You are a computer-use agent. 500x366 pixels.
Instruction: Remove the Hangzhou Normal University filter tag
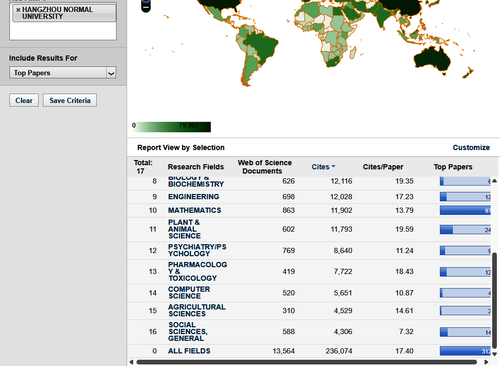(x=18, y=10)
